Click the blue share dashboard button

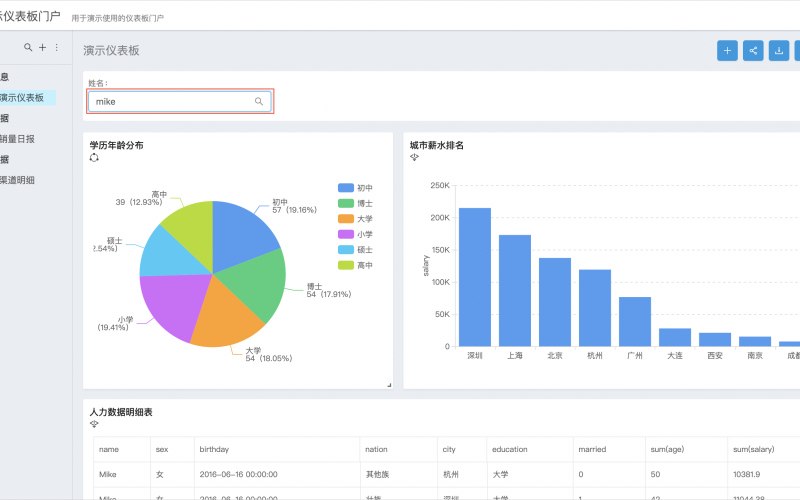pos(753,51)
